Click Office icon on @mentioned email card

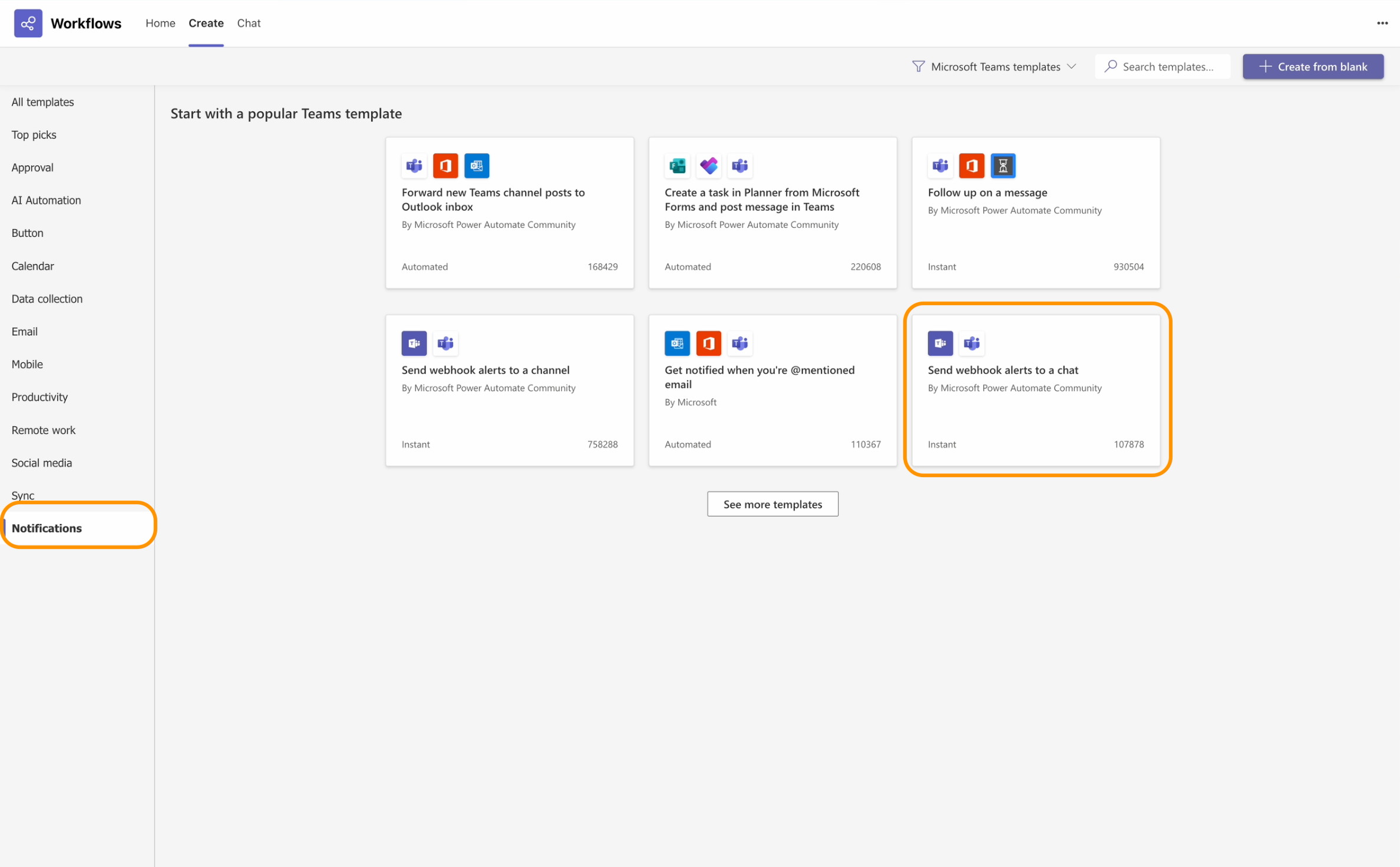[708, 343]
